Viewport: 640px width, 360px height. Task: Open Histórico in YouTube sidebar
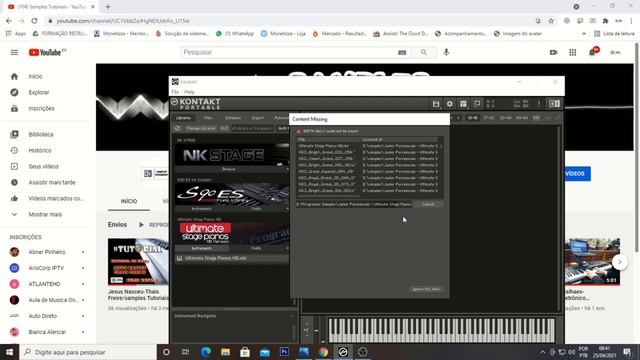(40, 151)
